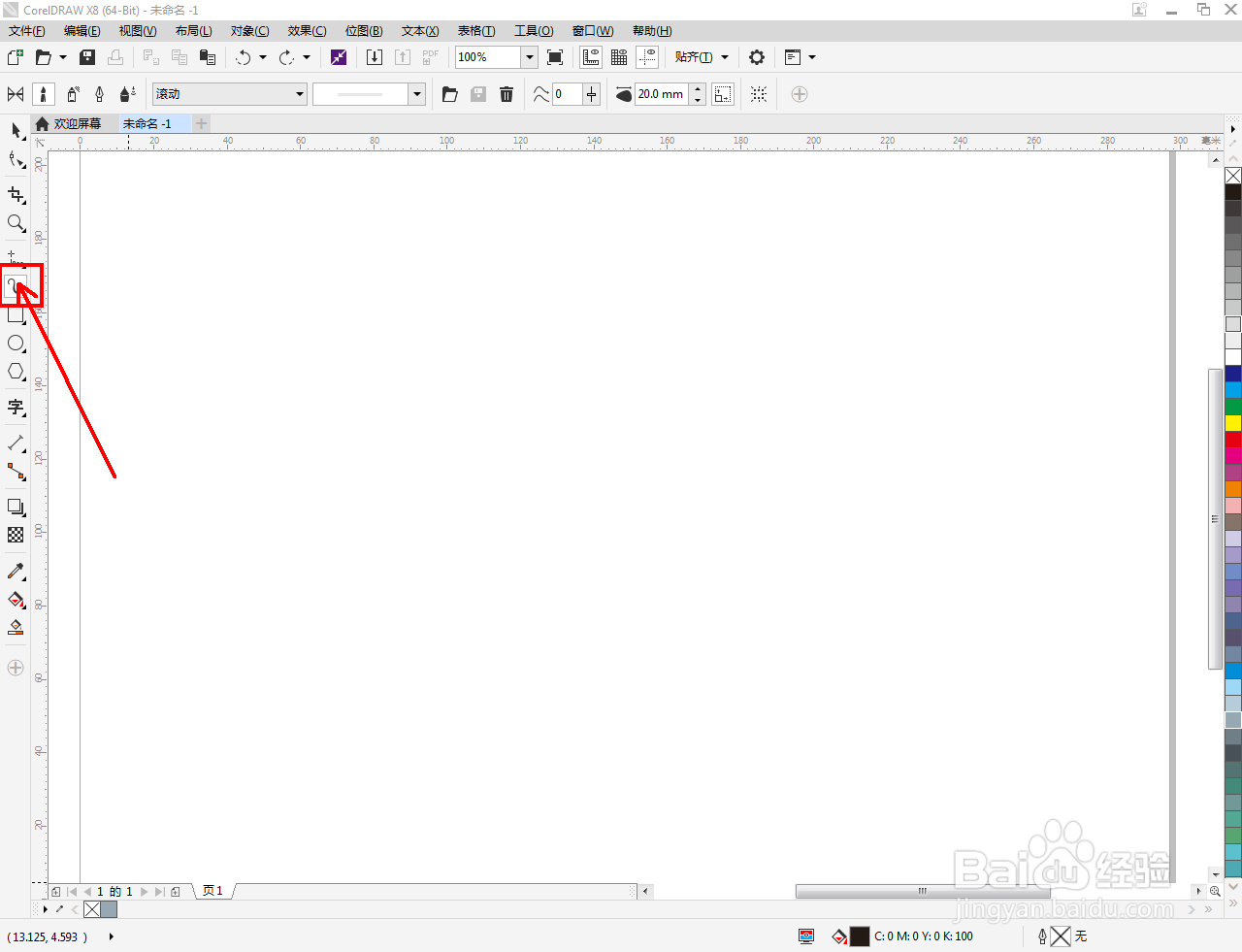This screenshot has height=952, width=1242.
Task: Open the 工具 menu
Action: (x=534, y=31)
